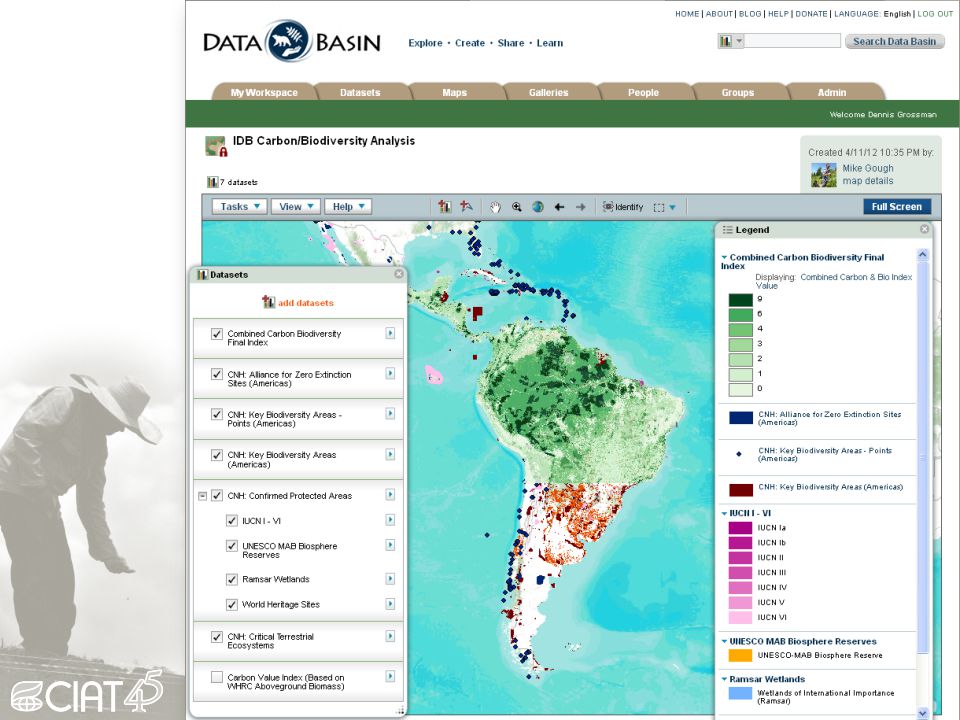Go to previous map extent arrow
This screenshot has width=960, height=720.
coord(559,207)
